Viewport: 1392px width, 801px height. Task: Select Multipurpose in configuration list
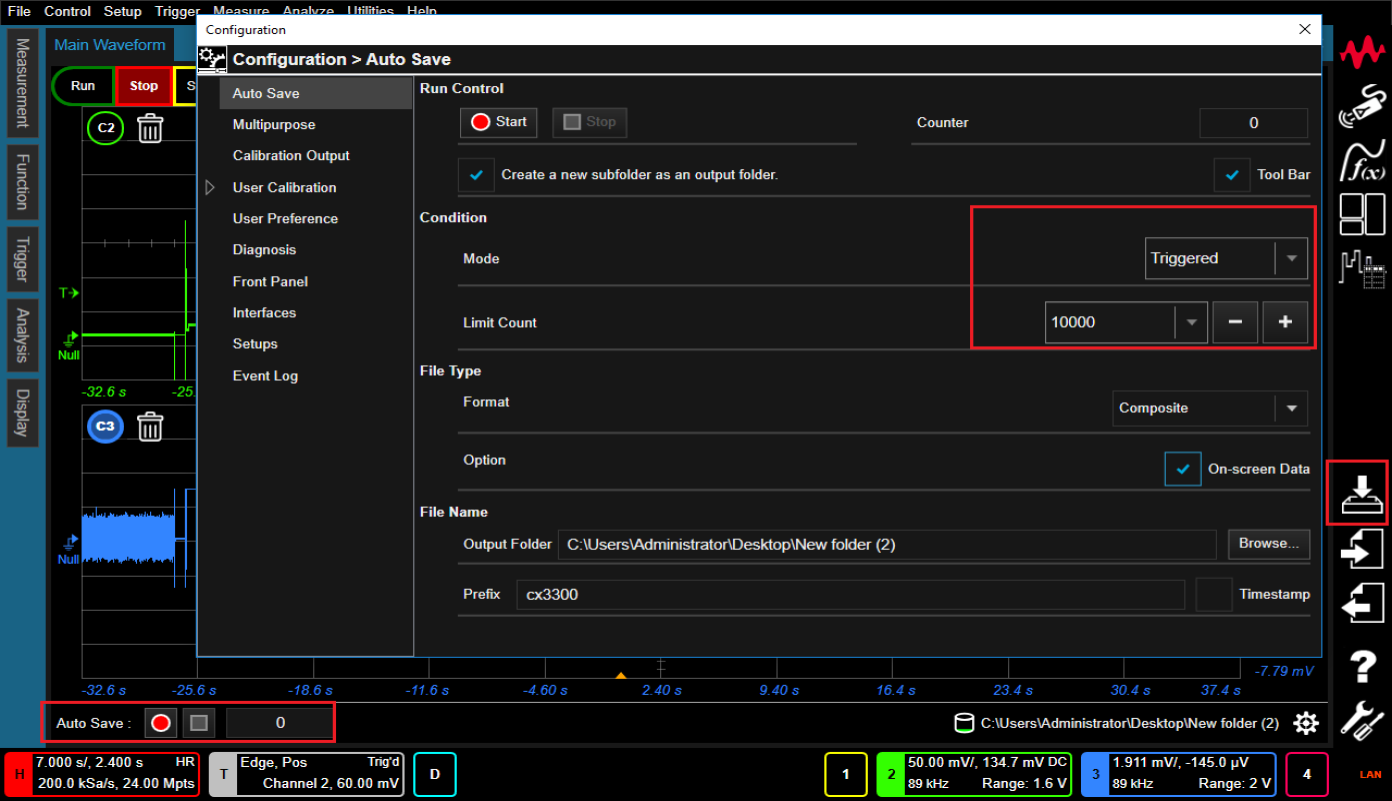[x=274, y=125]
